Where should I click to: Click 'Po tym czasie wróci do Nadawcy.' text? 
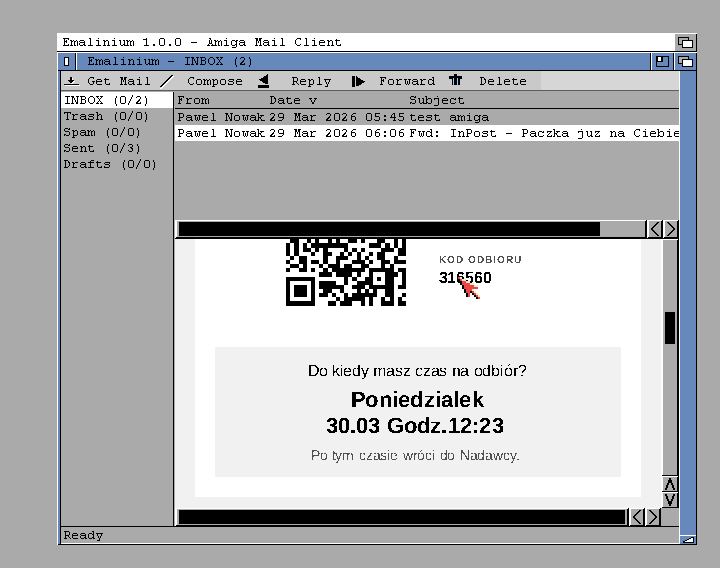(415, 455)
